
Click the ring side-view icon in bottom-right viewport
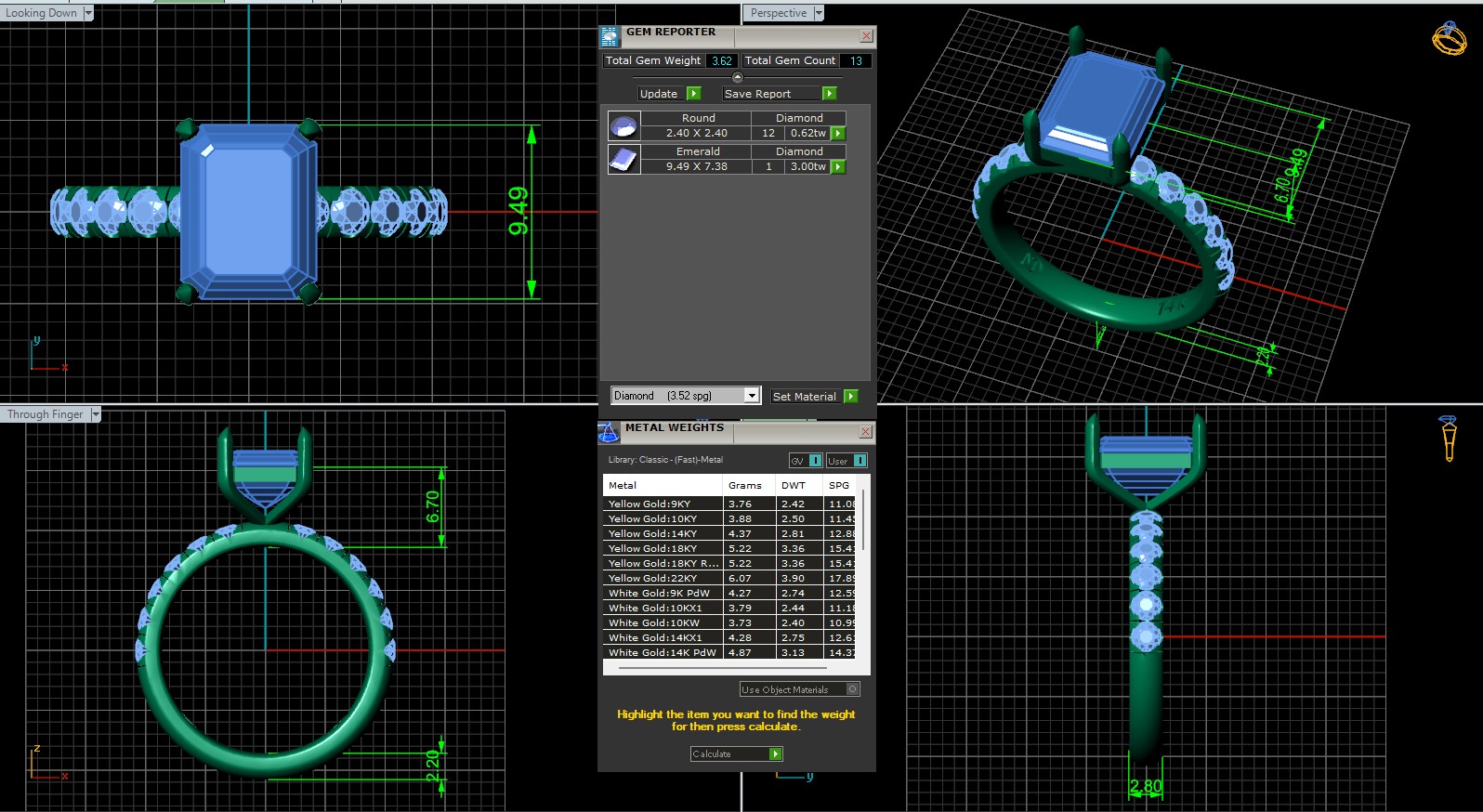tap(1448, 438)
